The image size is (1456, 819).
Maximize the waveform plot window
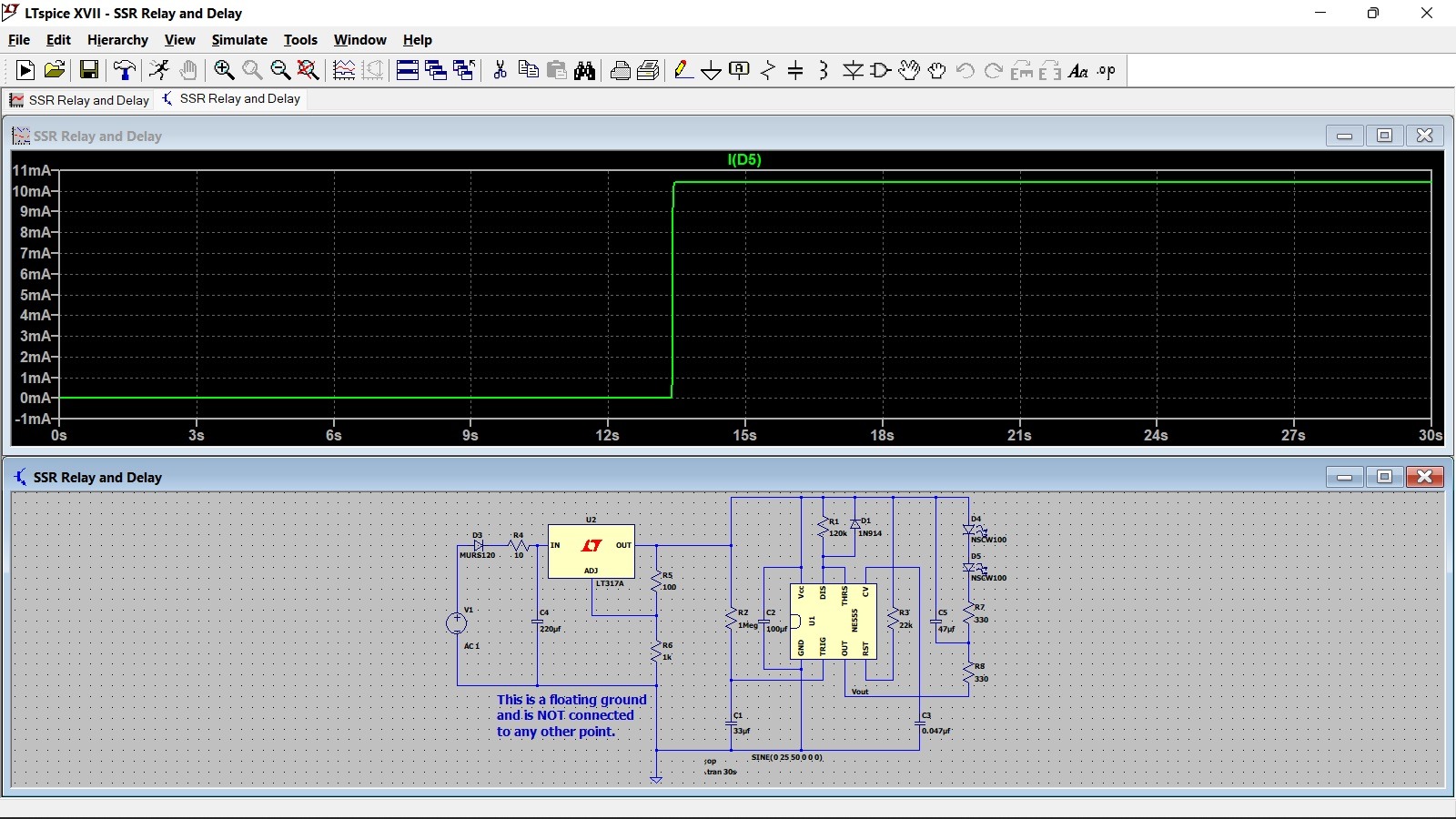1384,136
